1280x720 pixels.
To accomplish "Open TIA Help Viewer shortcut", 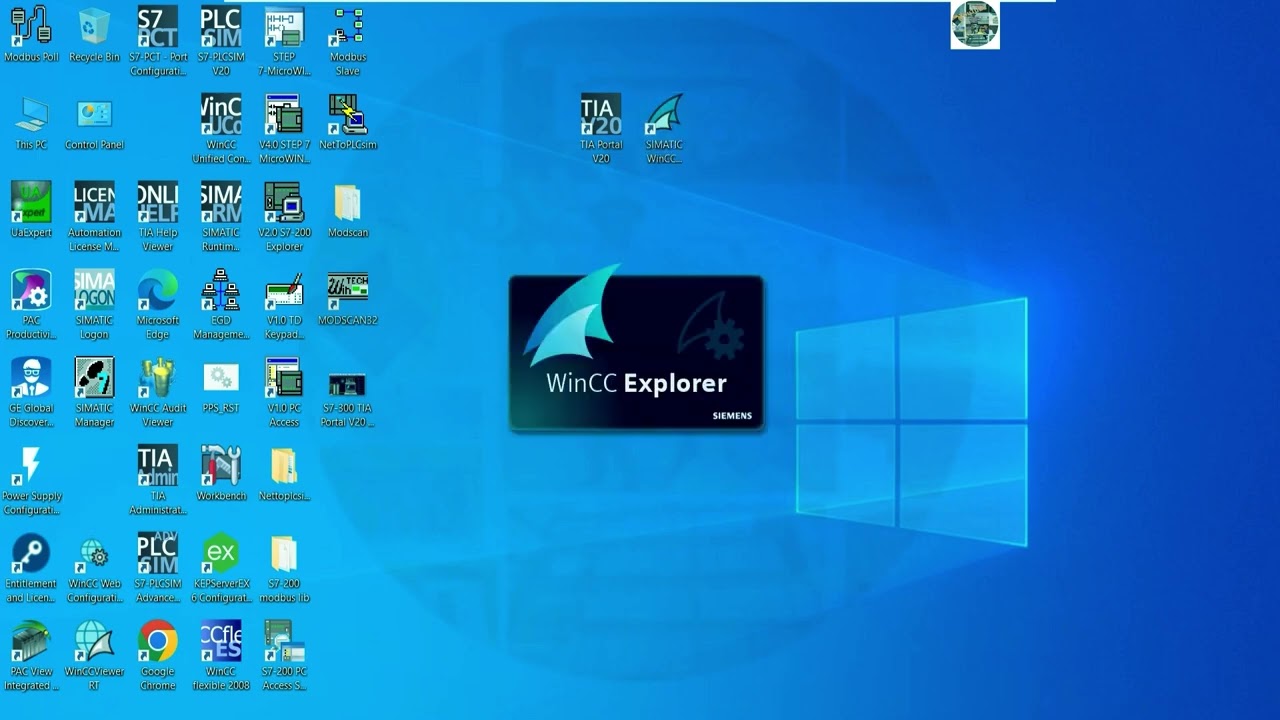I will point(158,217).
